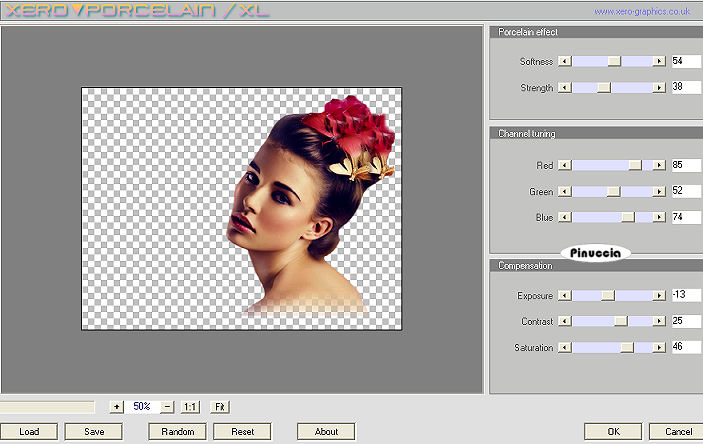Click the zoom in plus button
703x444 pixels.
116,407
